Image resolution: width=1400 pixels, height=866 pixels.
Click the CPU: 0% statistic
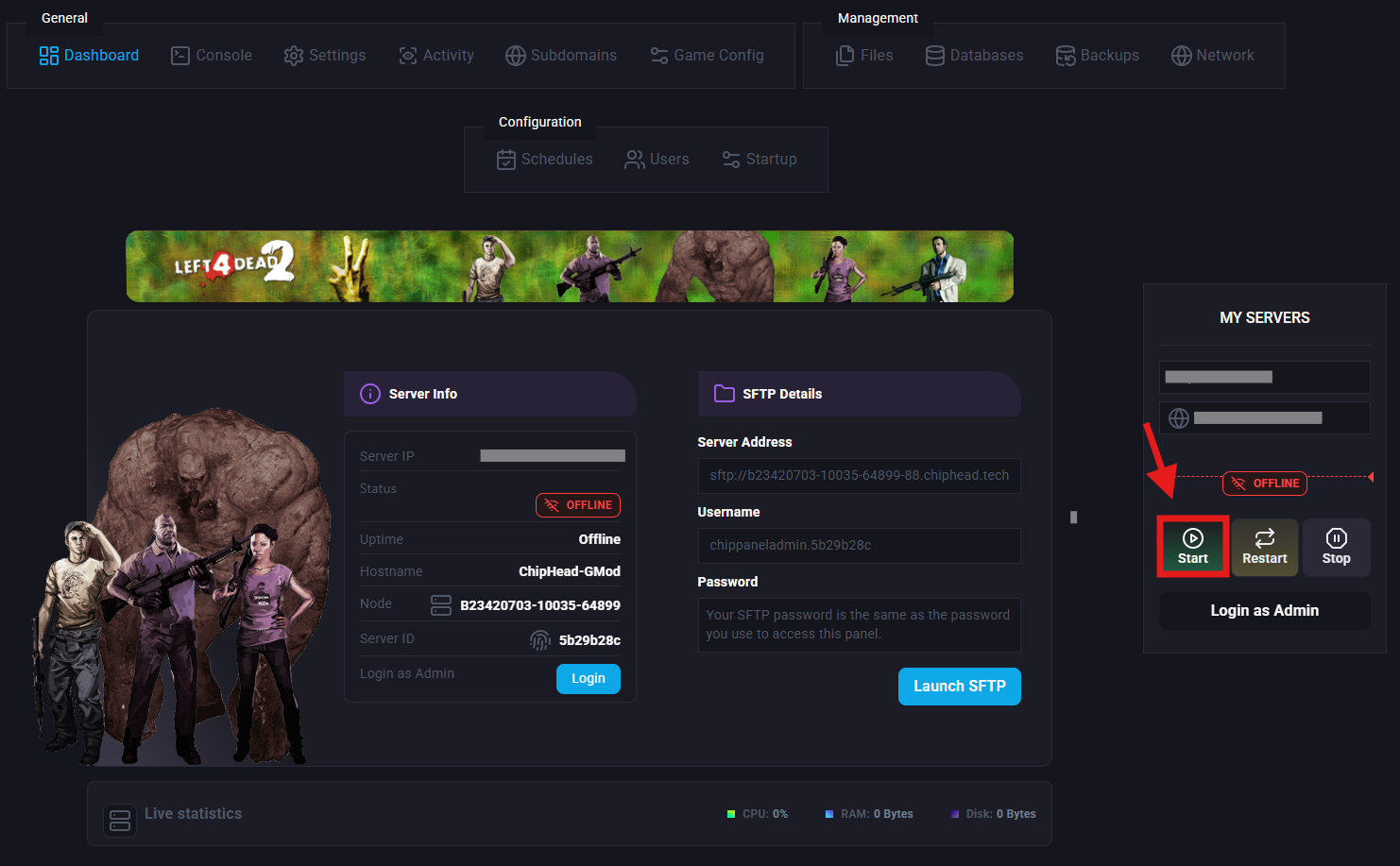click(x=758, y=814)
